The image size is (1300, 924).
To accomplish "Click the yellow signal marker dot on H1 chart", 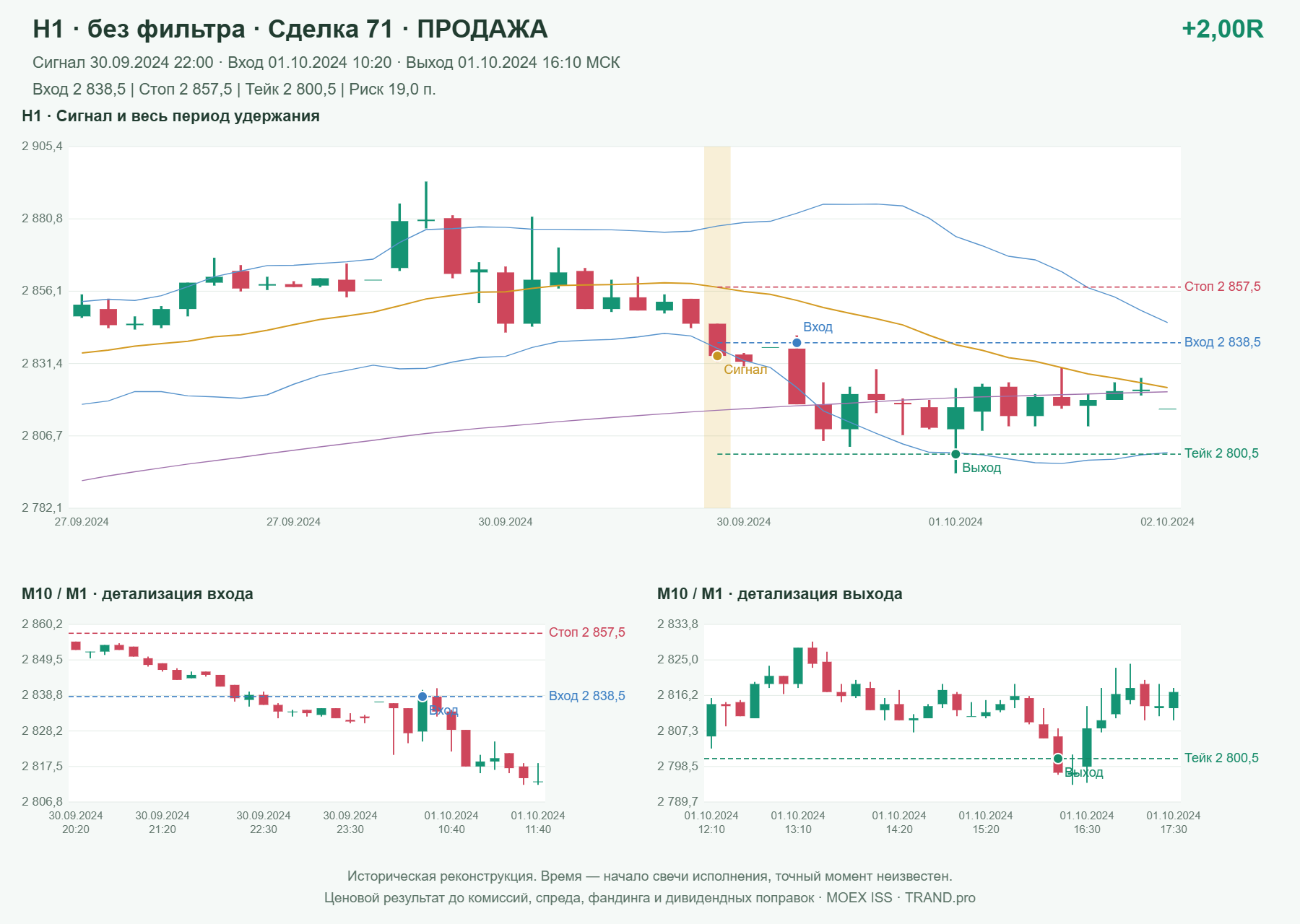I will (717, 356).
